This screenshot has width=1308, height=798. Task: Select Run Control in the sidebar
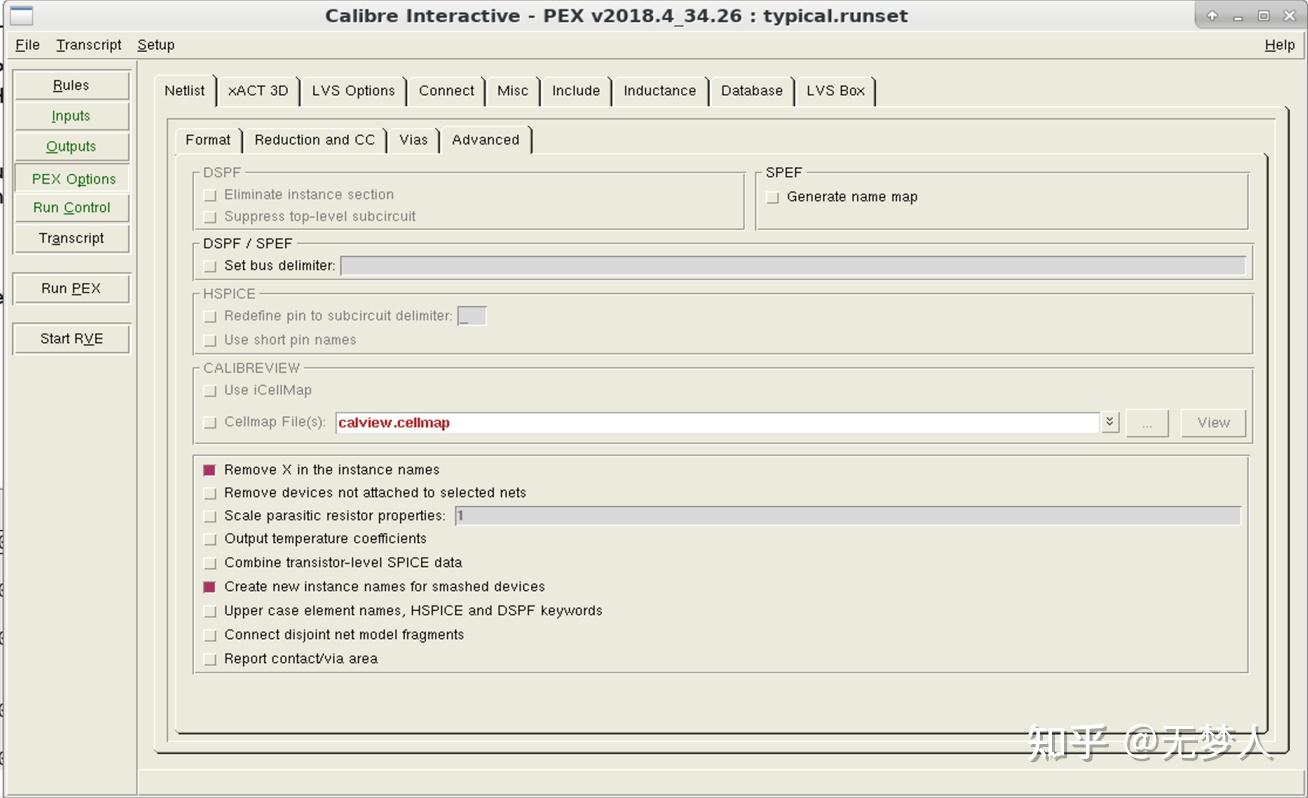point(70,207)
